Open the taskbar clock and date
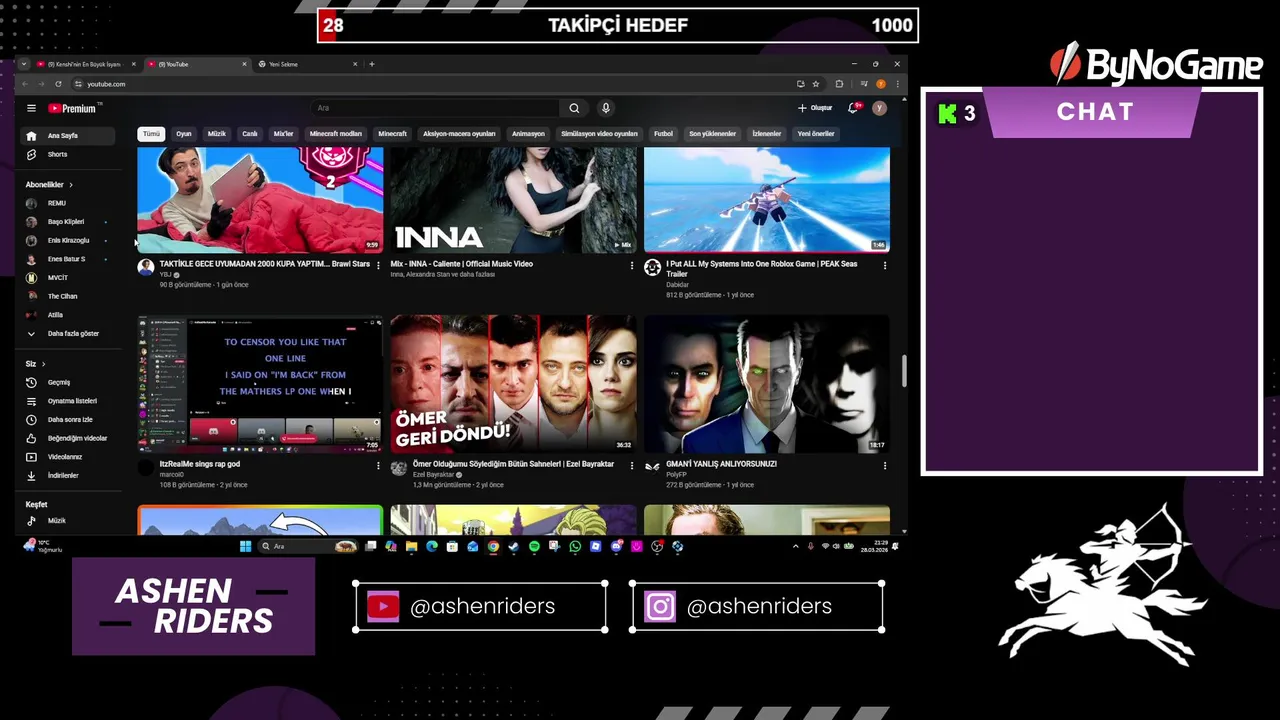 [x=875, y=546]
